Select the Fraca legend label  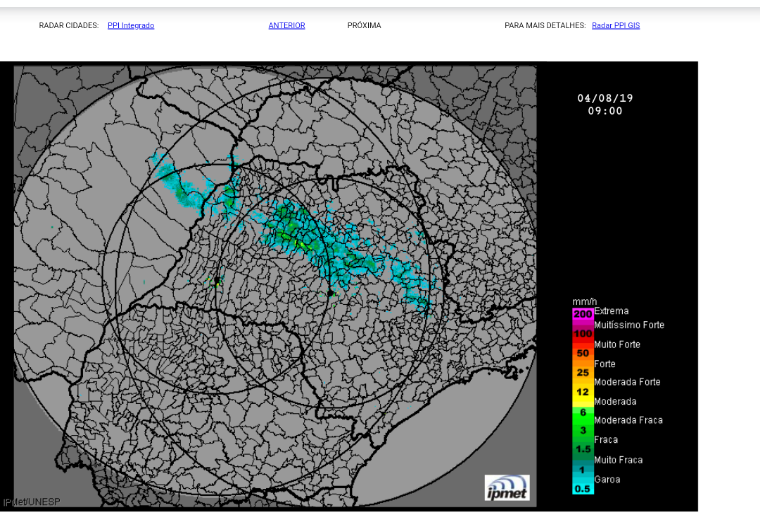(606, 440)
